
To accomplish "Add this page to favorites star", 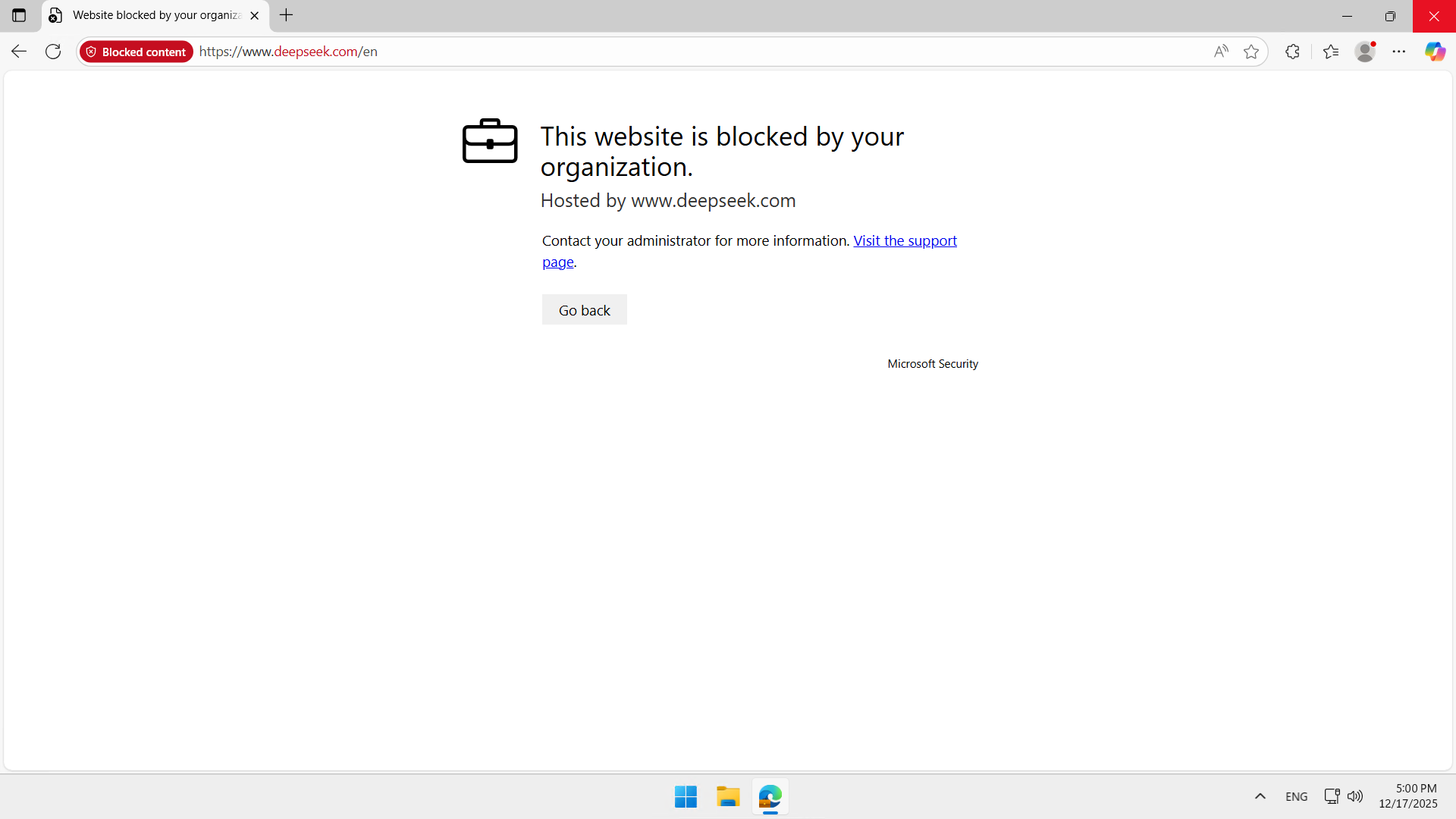I will tap(1251, 52).
